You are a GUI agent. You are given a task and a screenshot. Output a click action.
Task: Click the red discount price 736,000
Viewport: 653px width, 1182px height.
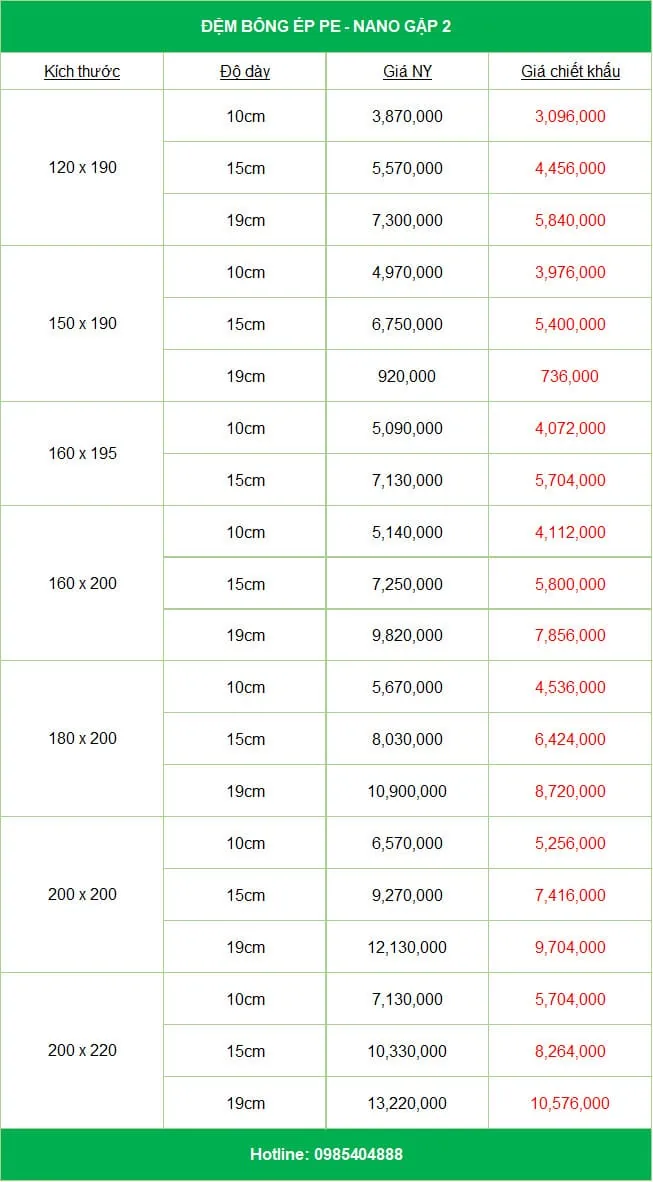tap(570, 375)
